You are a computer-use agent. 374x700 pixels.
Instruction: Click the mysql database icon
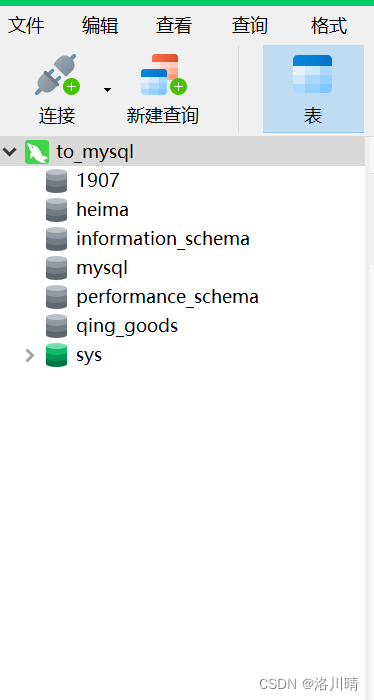point(57,268)
